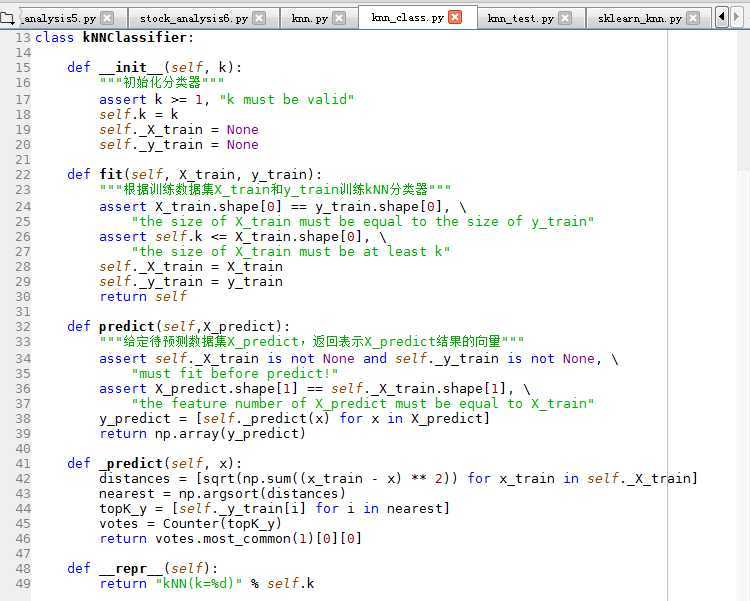
Task: Close the analysis5.py tab
Action: pyautogui.click(x=108, y=18)
